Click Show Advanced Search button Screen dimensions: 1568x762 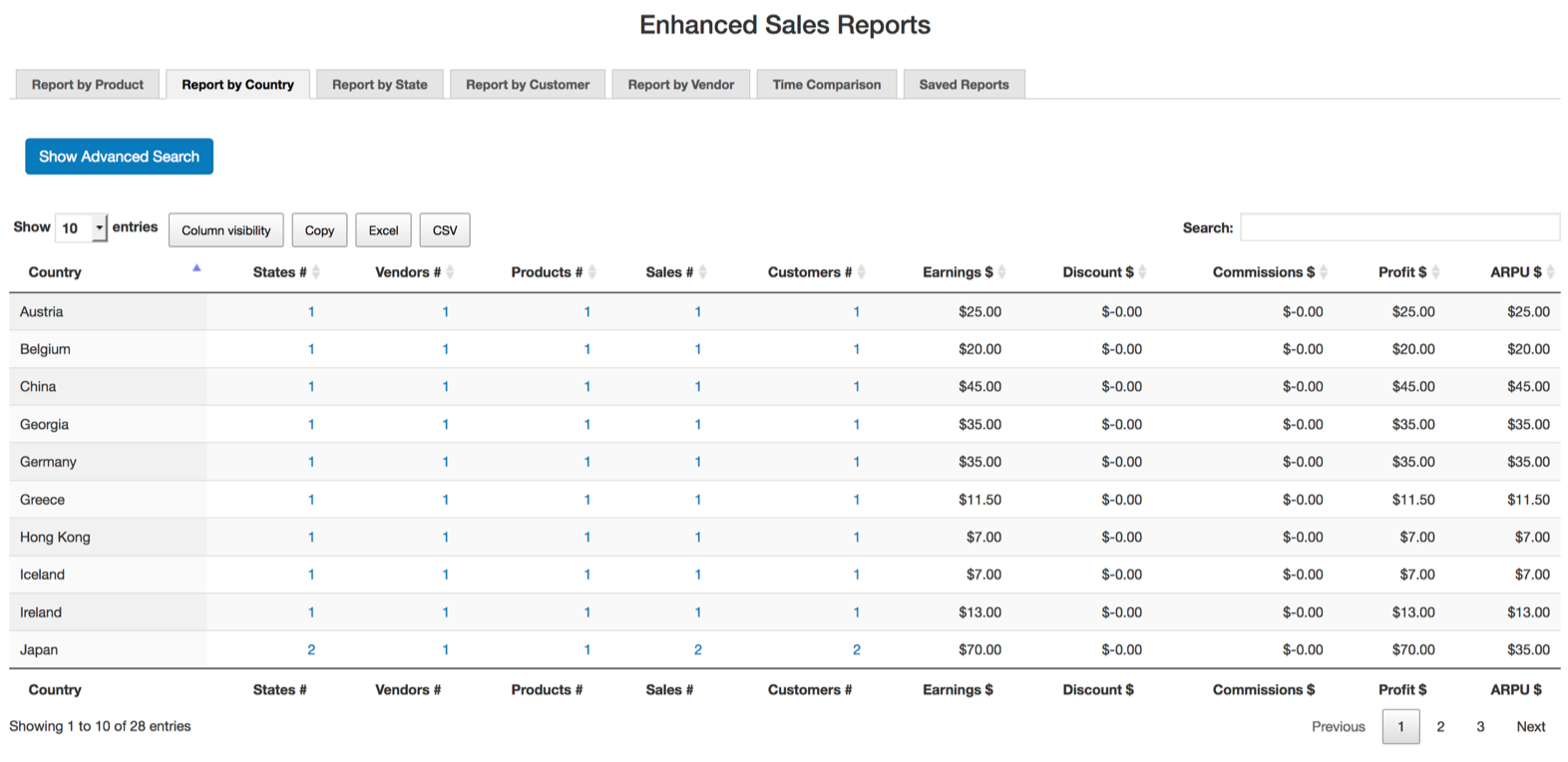click(119, 157)
